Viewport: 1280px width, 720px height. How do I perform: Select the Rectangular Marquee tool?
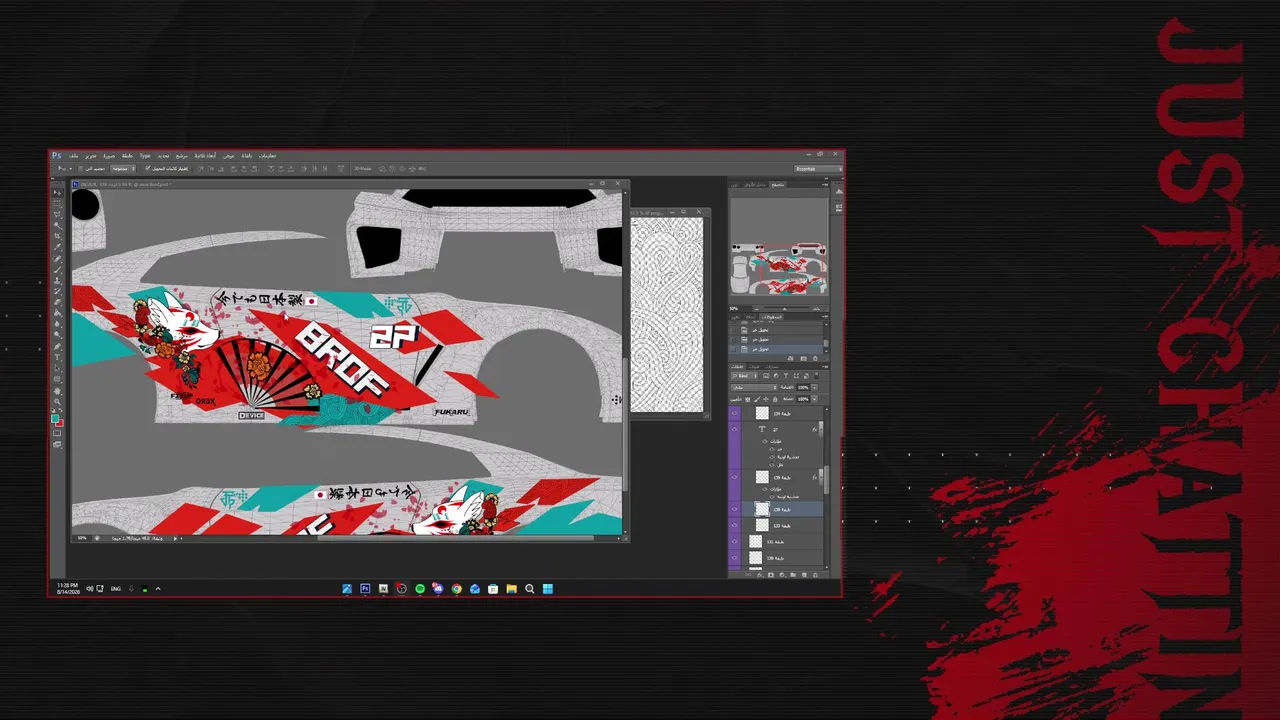click(57, 204)
